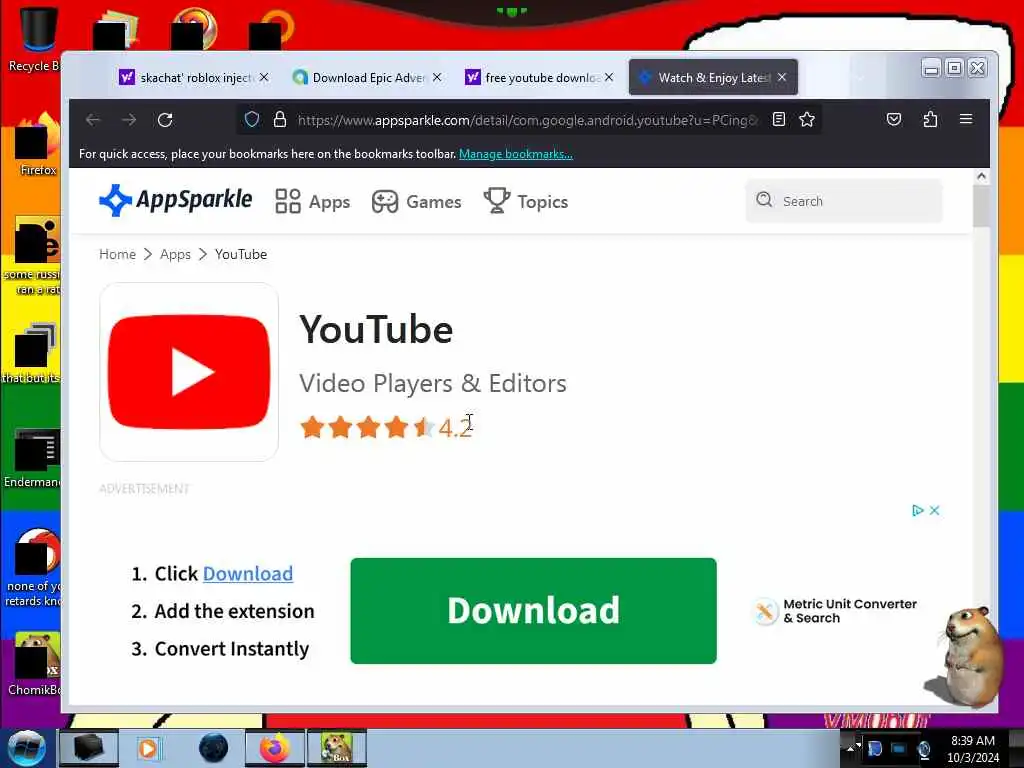Click the vertical scrollbar thumb
This screenshot has height=768, width=1024.
(x=981, y=206)
